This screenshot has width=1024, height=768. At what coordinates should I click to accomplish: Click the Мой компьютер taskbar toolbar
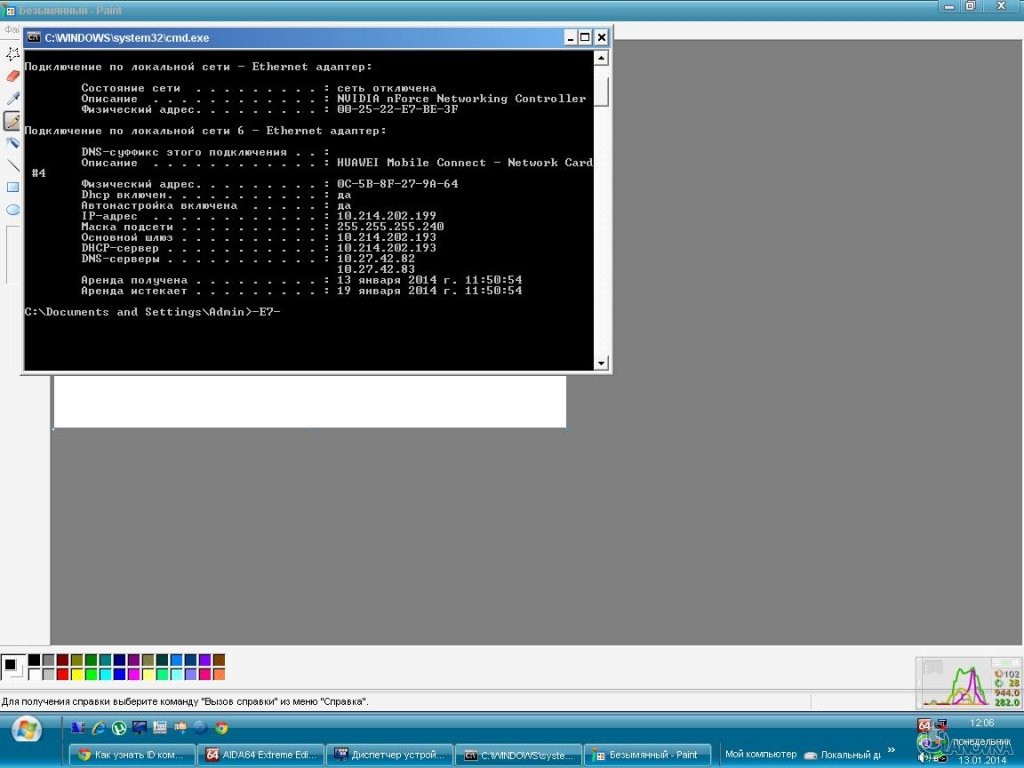(760, 754)
